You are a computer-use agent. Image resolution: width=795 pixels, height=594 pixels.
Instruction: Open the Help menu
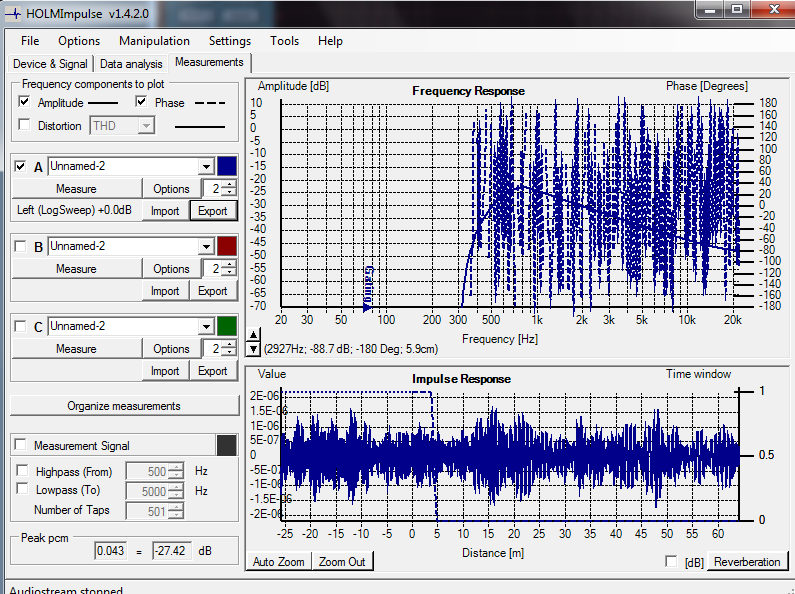[x=330, y=41]
